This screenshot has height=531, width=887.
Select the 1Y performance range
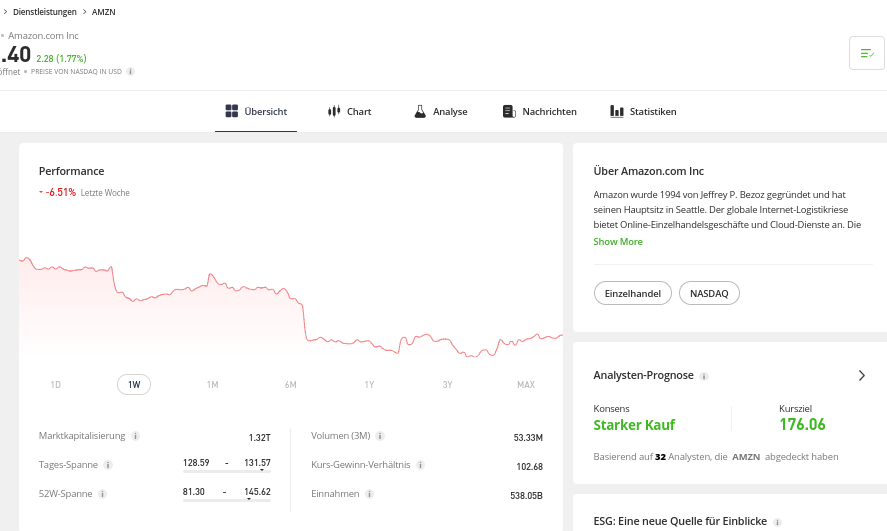[369, 385]
